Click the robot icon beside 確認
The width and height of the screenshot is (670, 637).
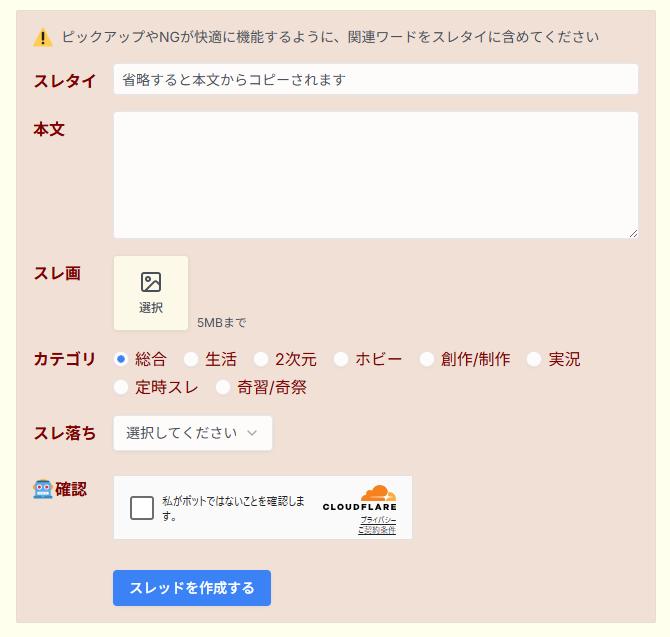click(x=43, y=489)
